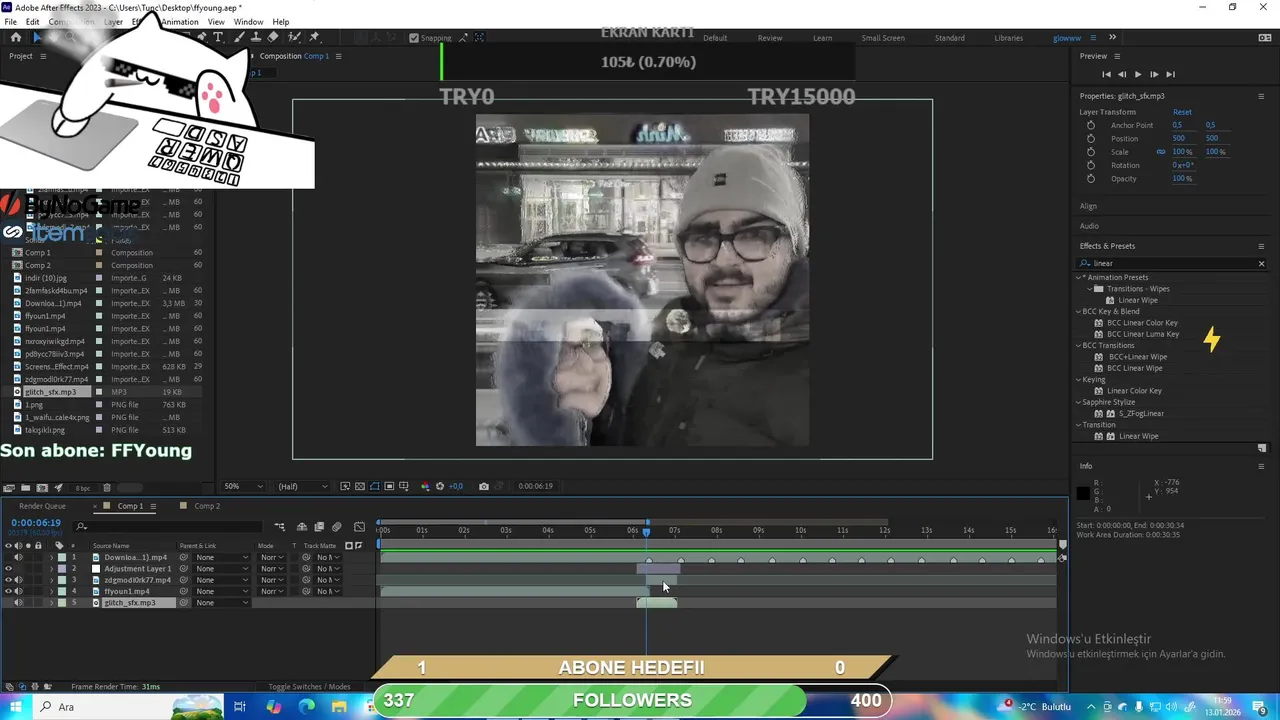The width and height of the screenshot is (1280, 720).
Task: Jump to first frame in Preview
Action: [x=1106, y=74]
